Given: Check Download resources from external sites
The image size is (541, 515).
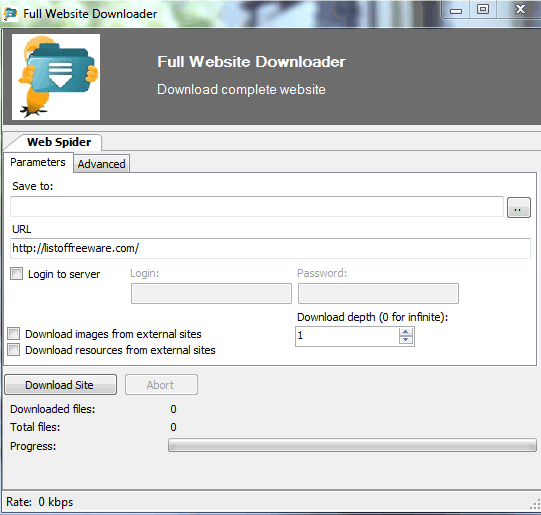Looking at the screenshot, I should click(14, 349).
